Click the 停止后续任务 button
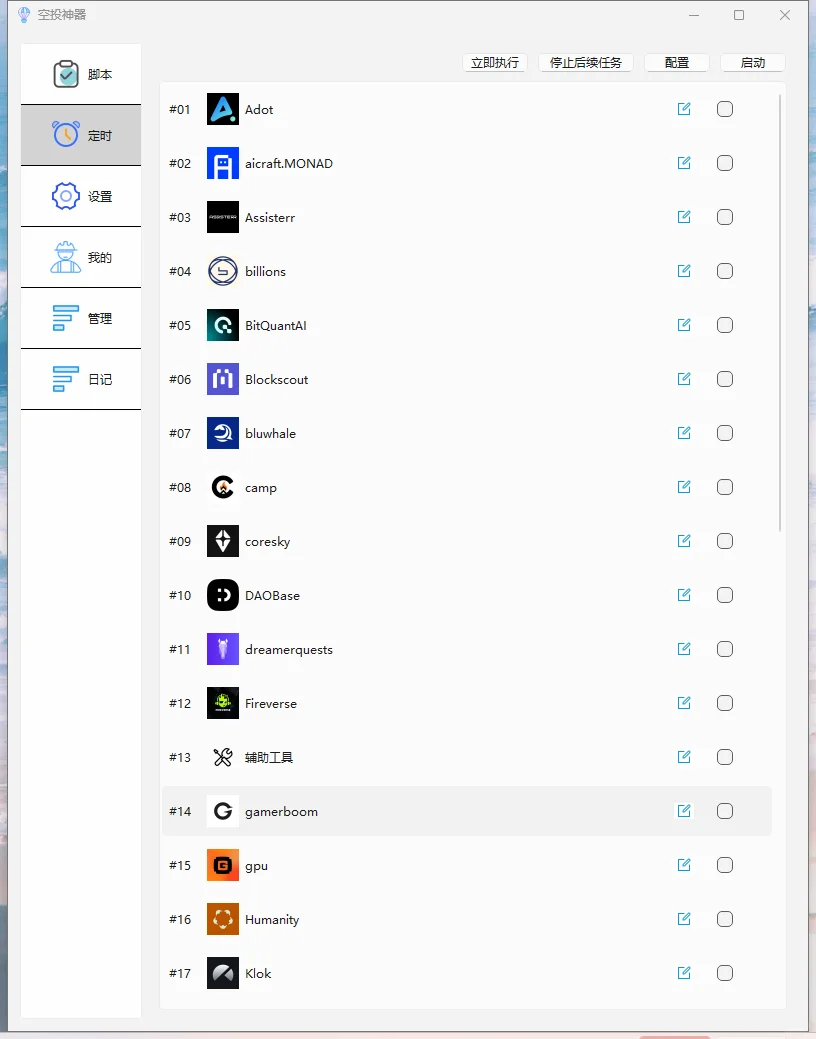Image resolution: width=816 pixels, height=1039 pixels. tap(585, 62)
